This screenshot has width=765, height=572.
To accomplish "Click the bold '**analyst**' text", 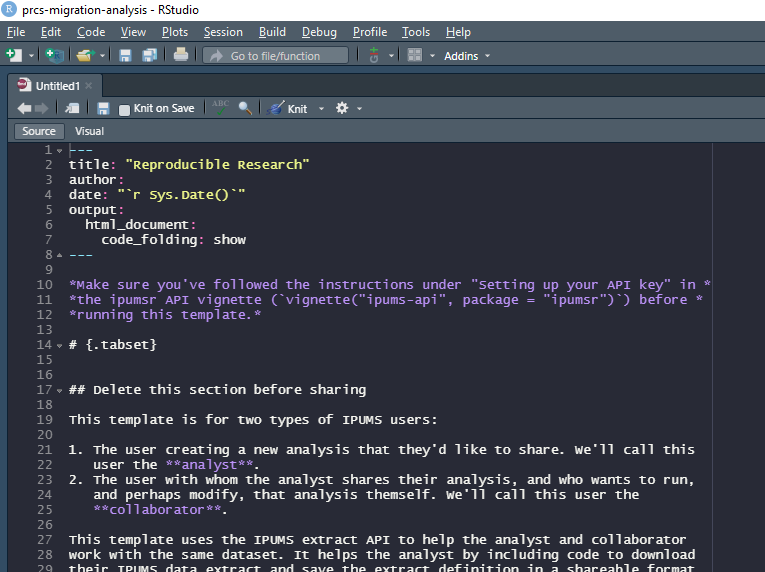I will [209, 465].
